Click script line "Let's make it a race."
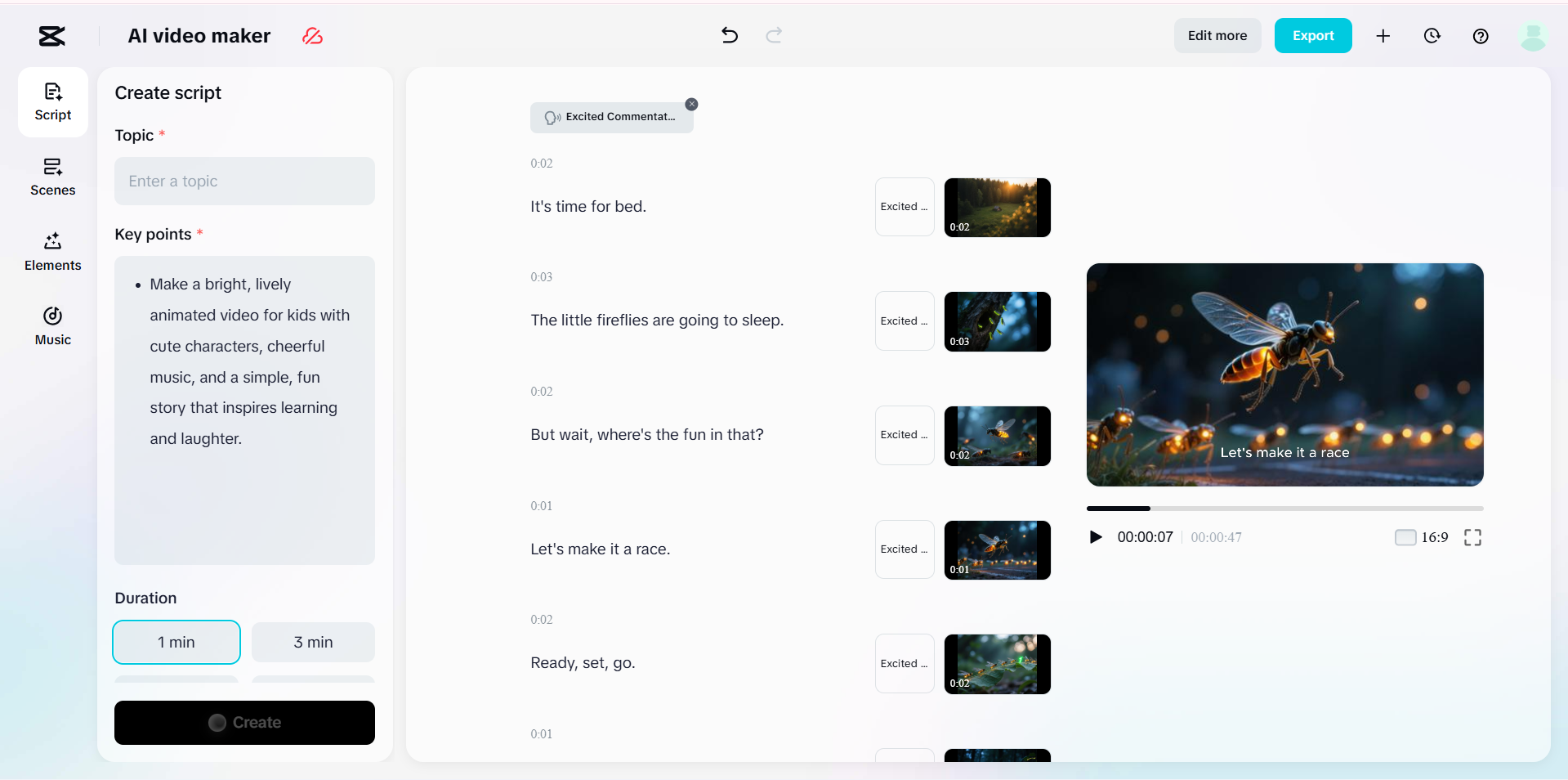Viewport: 1568px width, 780px height. coord(601,549)
